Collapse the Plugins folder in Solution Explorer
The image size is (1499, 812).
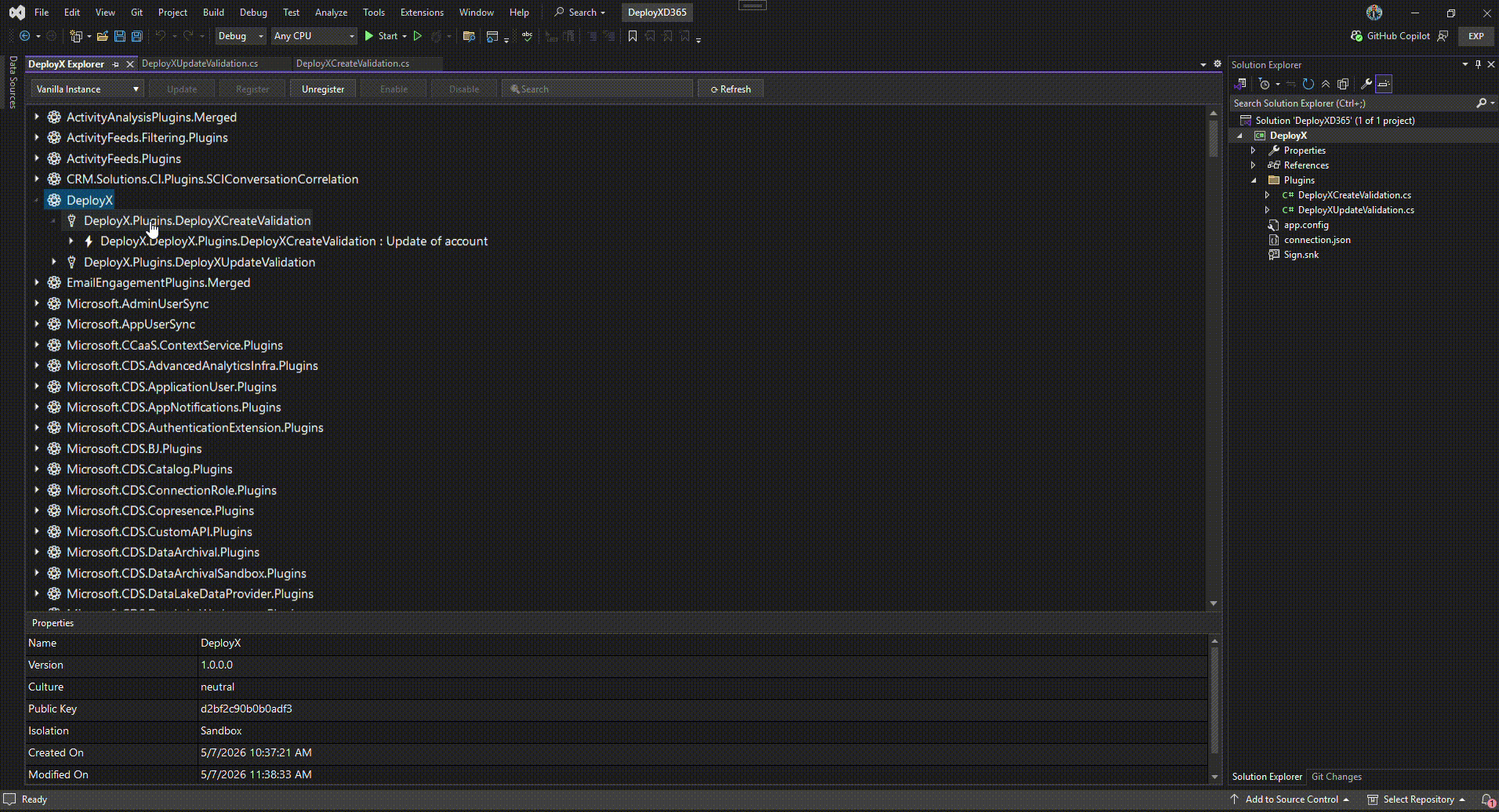pyautogui.click(x=1253, y=180)
